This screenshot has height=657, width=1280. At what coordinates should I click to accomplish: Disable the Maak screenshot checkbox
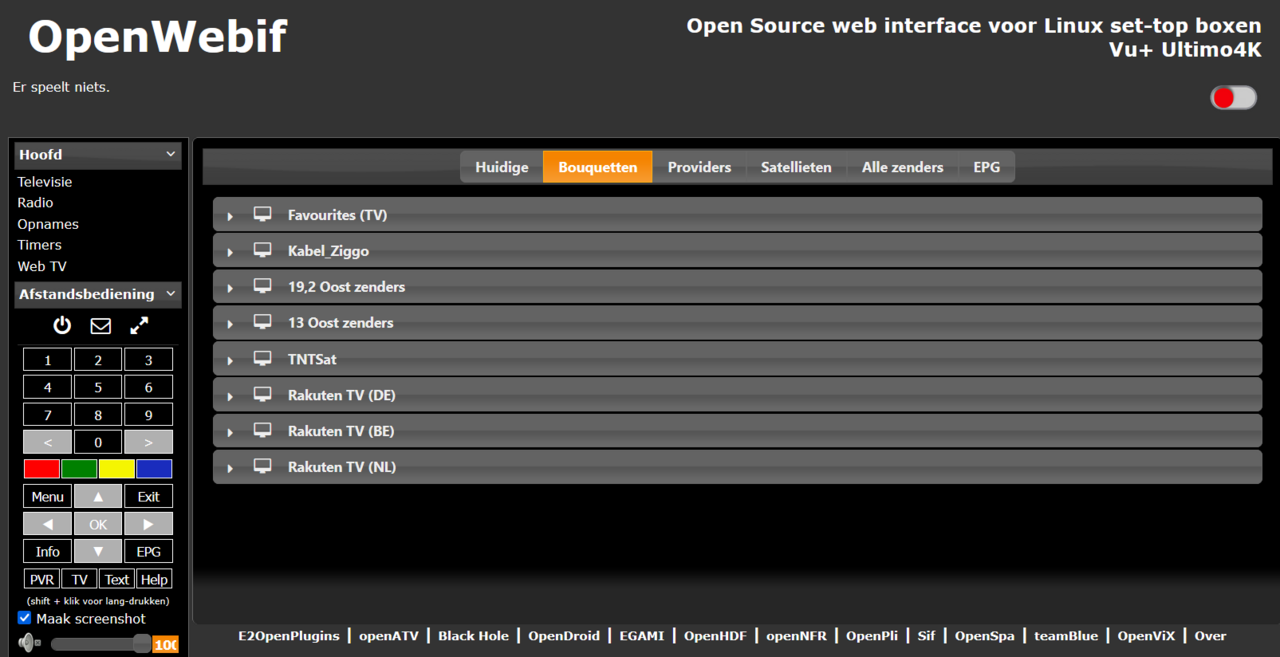coord(23,618)
